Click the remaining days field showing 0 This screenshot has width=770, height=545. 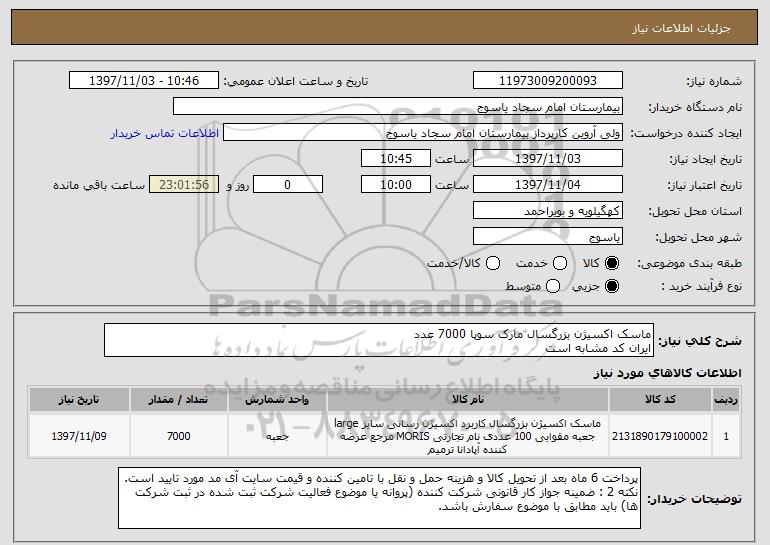pyautogui.click(x=288, y=185)
